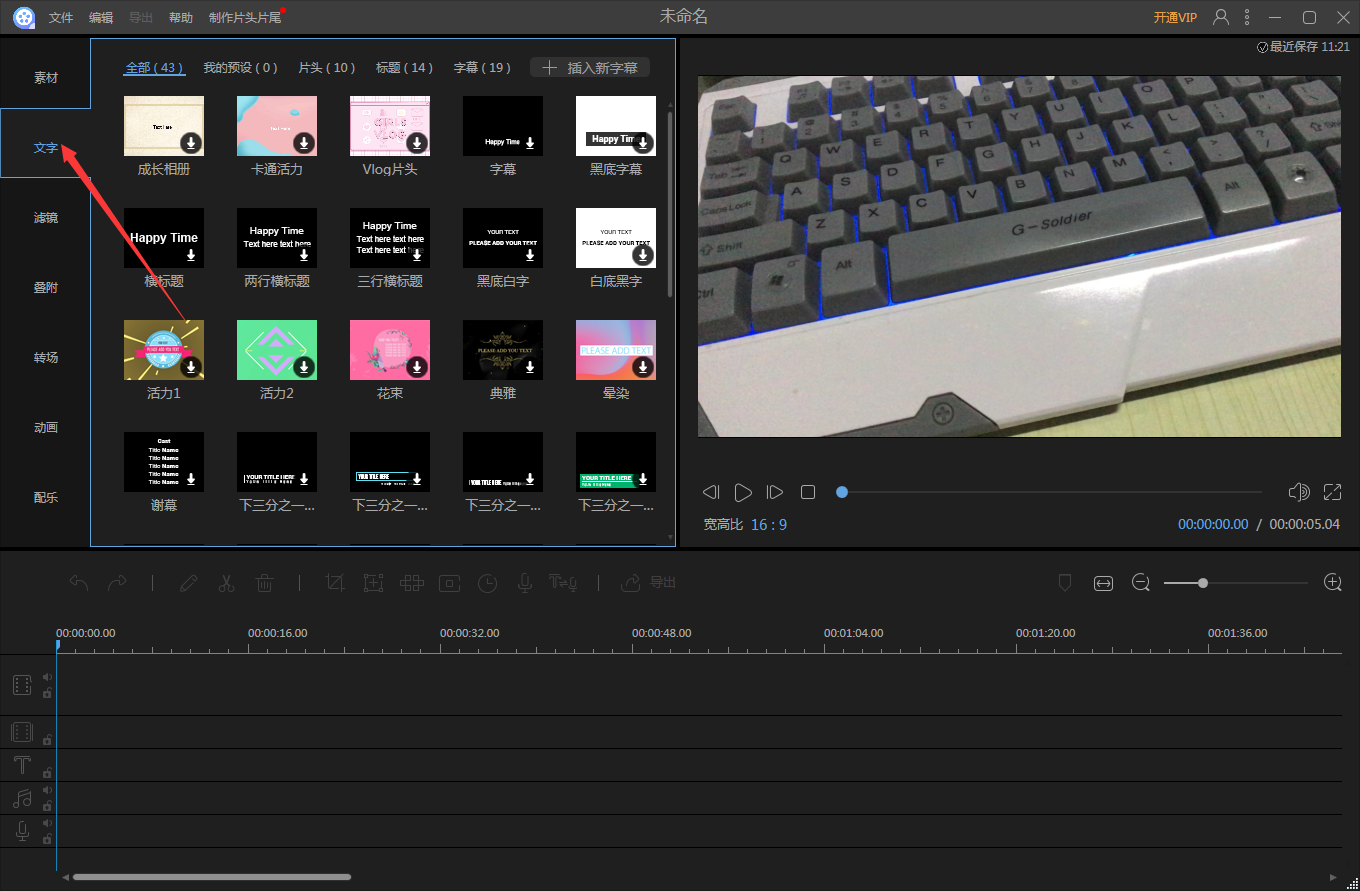1360x891 pixels.
Task: Click the play button under the preview
Action: point(743,492)
